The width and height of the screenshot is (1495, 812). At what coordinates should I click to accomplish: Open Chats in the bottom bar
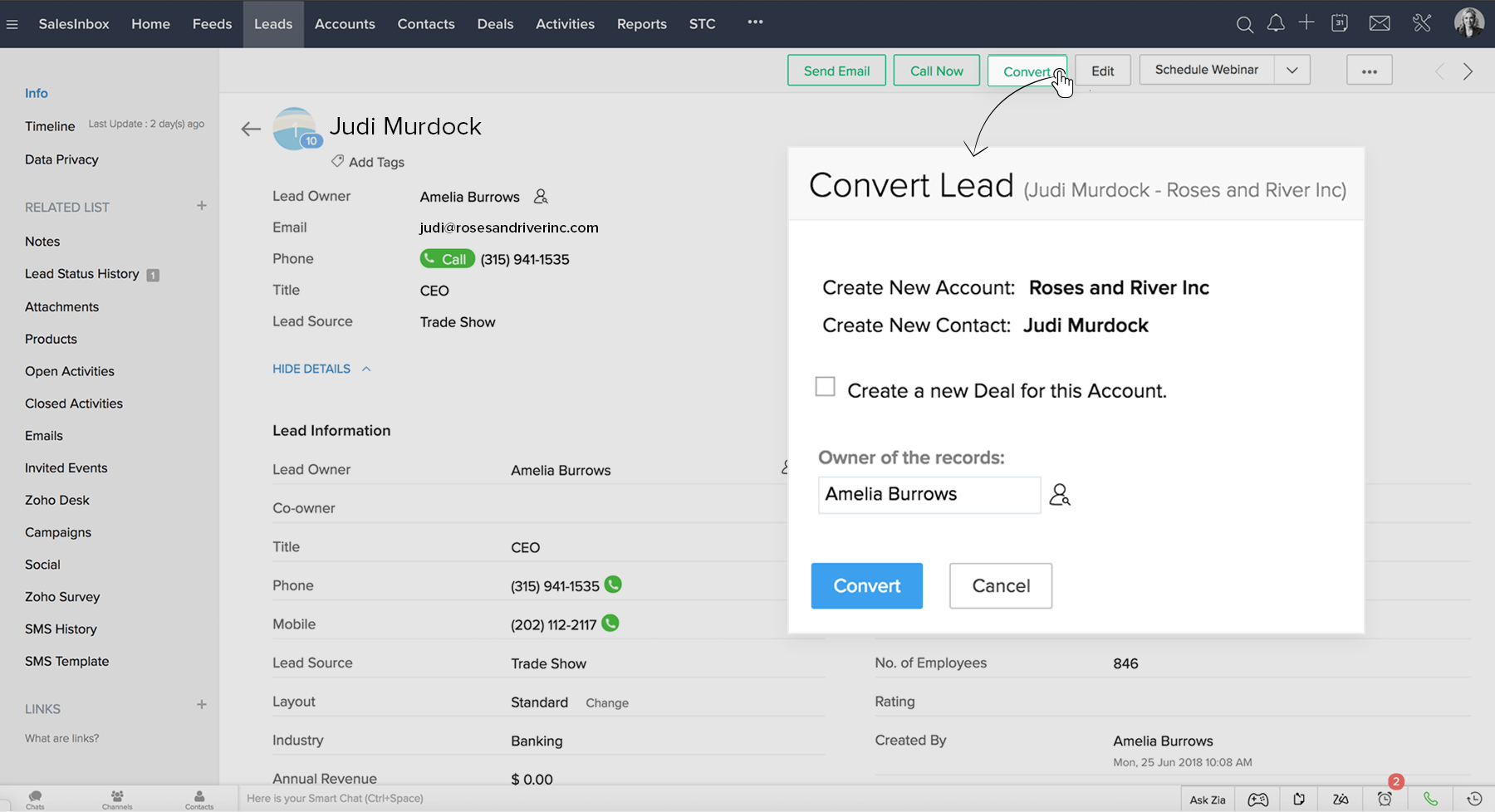(x=35, y=799)
